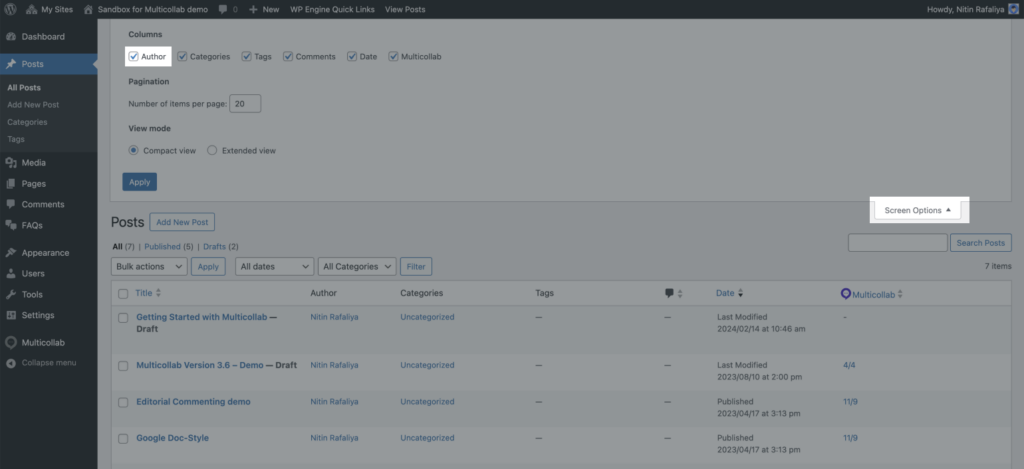This screenshot has width=1024, height=469.
Task: Open My Sites in admin bar
Action: pos(50,9)
